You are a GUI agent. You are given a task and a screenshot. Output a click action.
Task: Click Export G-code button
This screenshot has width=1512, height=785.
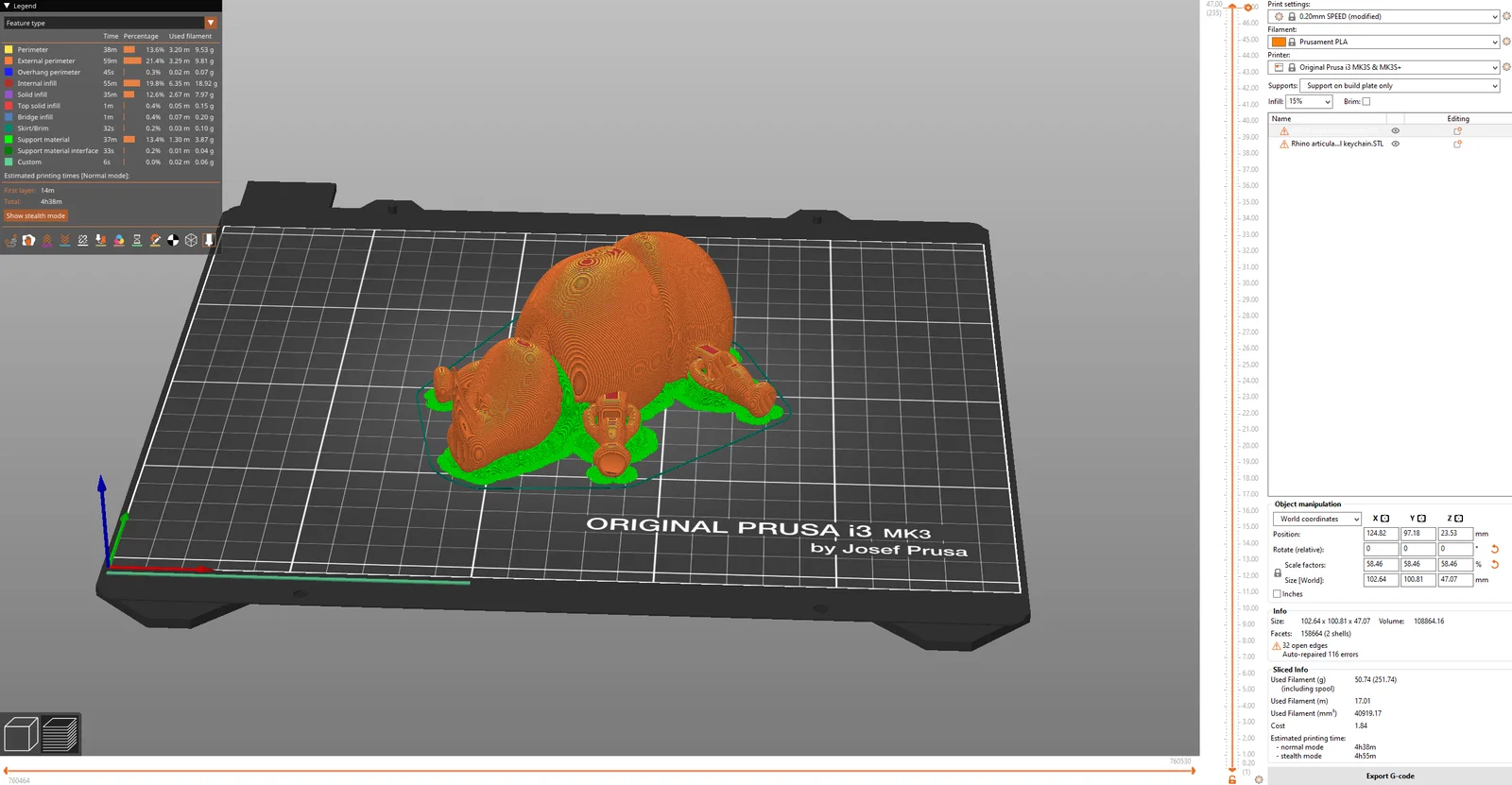pos(1389,776)
